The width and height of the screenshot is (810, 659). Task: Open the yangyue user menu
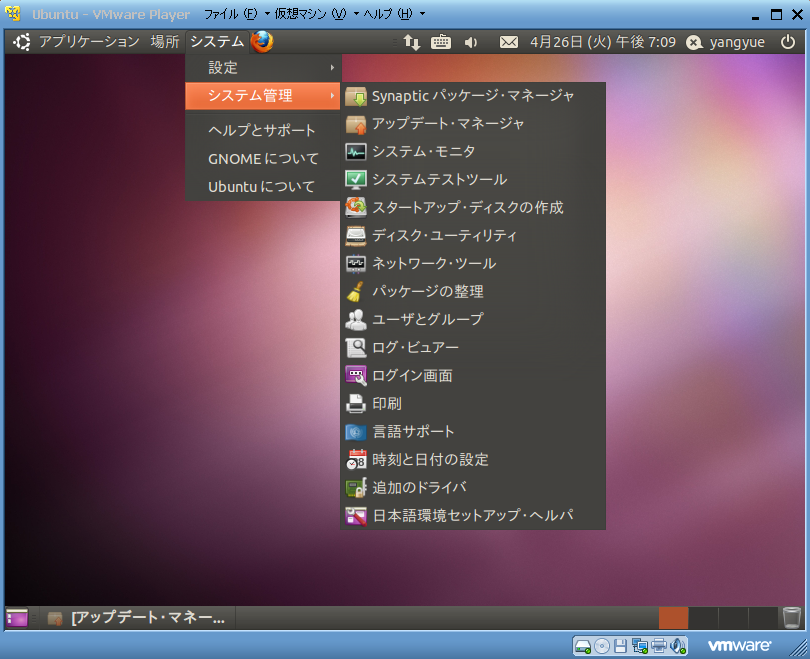pyautogui.click(x=726, y=42)
